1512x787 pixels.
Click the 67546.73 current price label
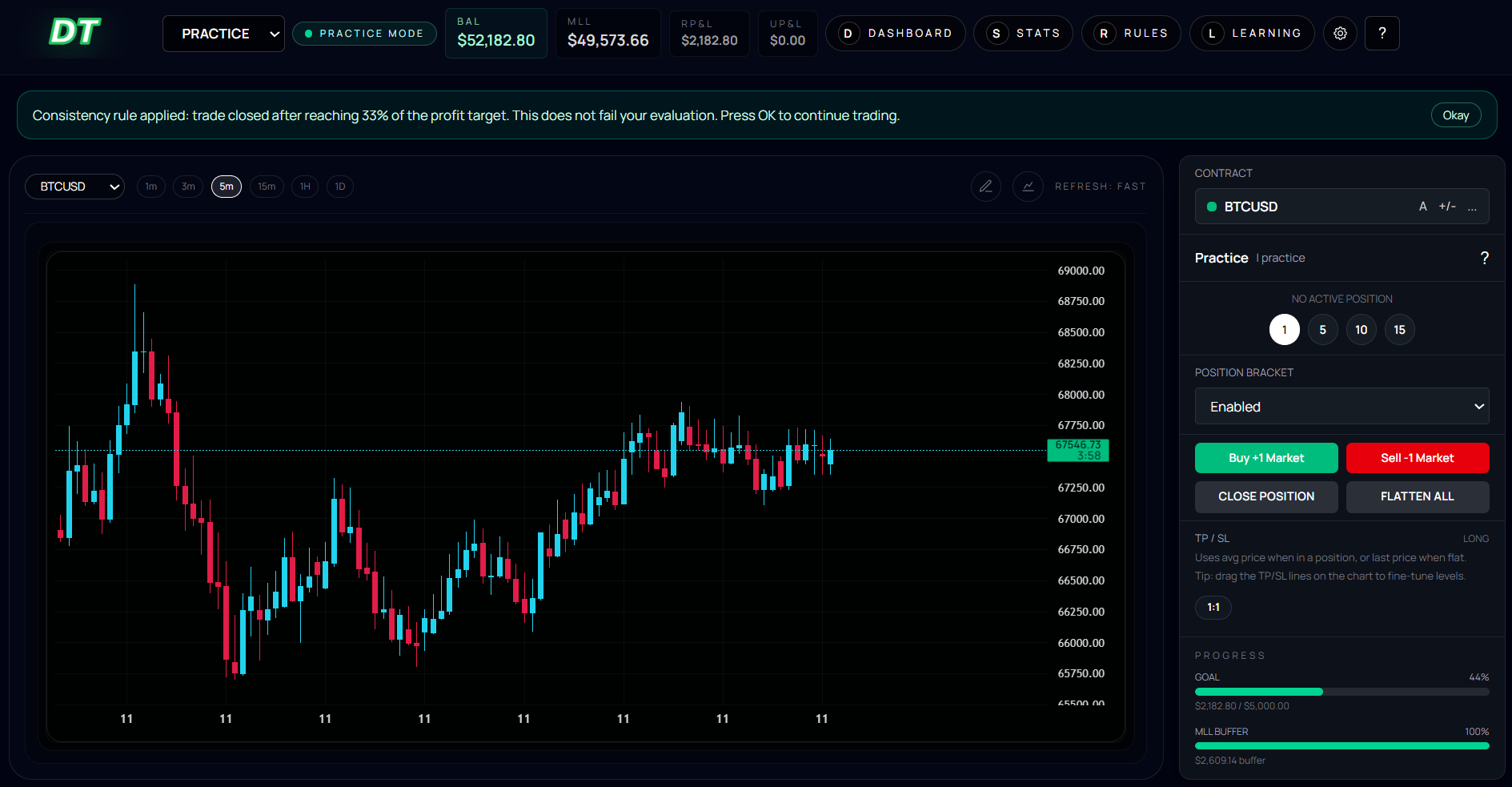(1077, 450)
